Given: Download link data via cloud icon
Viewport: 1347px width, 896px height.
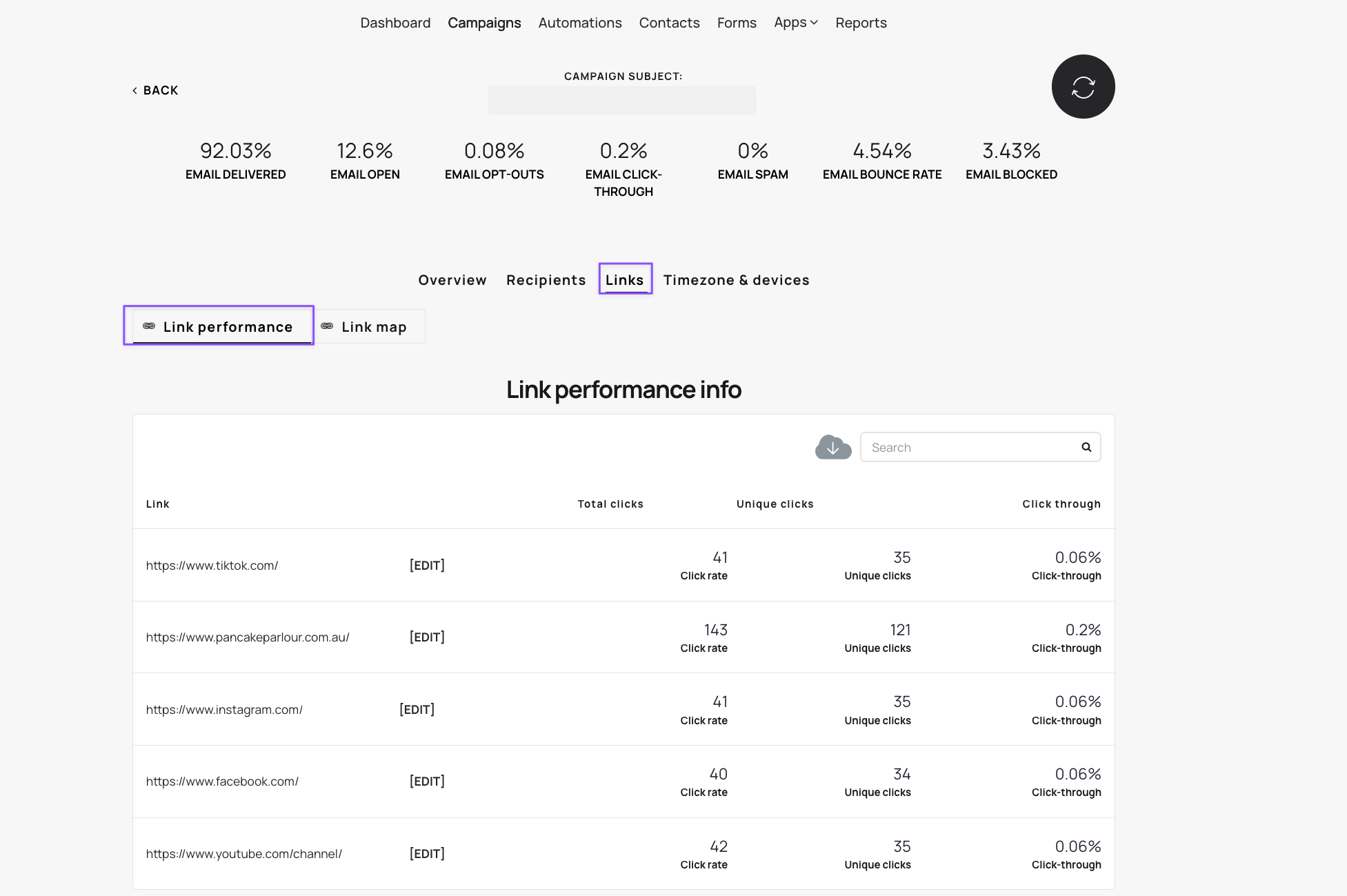Looking at the screenshot, I should [833, 448].
